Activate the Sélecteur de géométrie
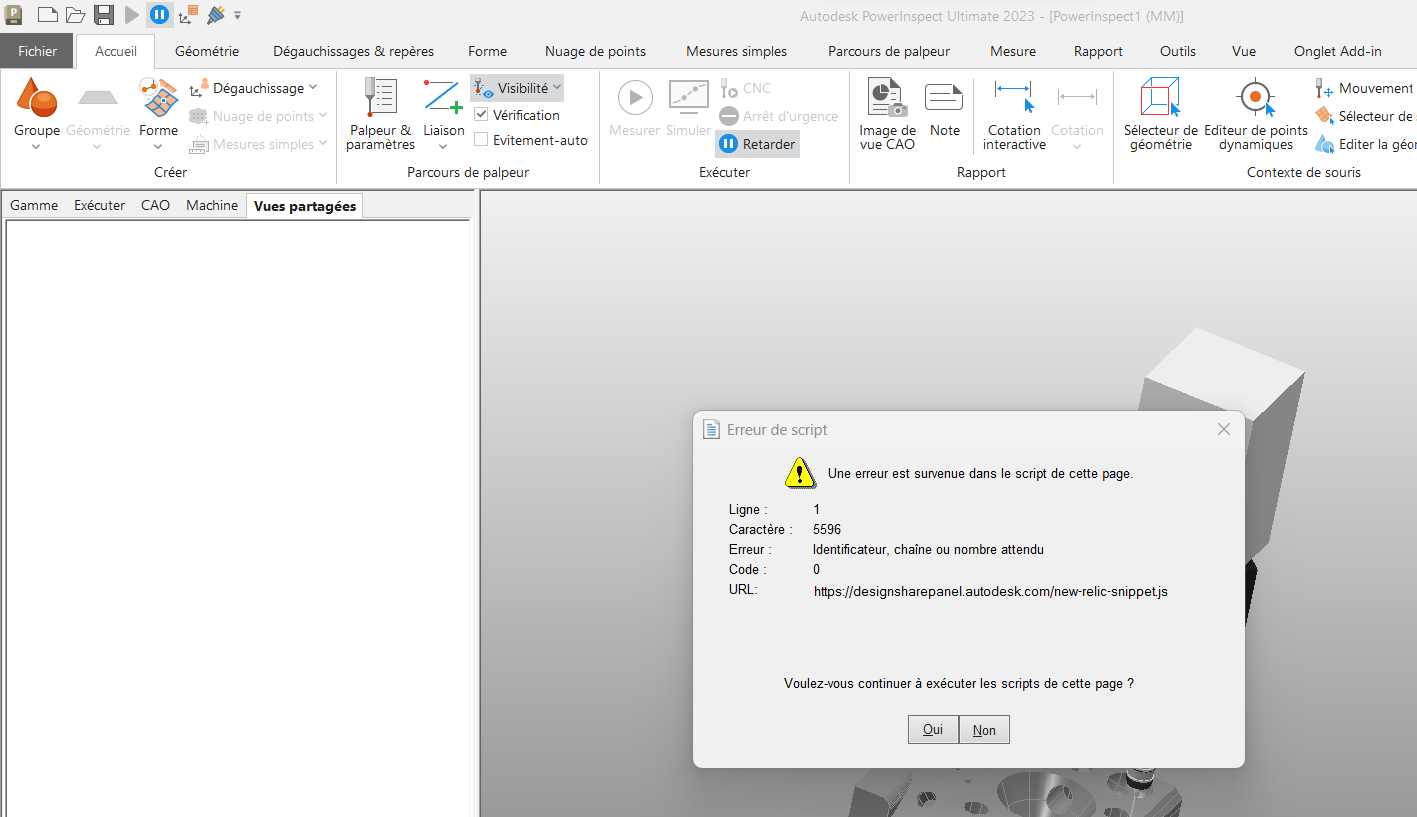Screen dimensions: 1417x817 [x=1160, y=114]
